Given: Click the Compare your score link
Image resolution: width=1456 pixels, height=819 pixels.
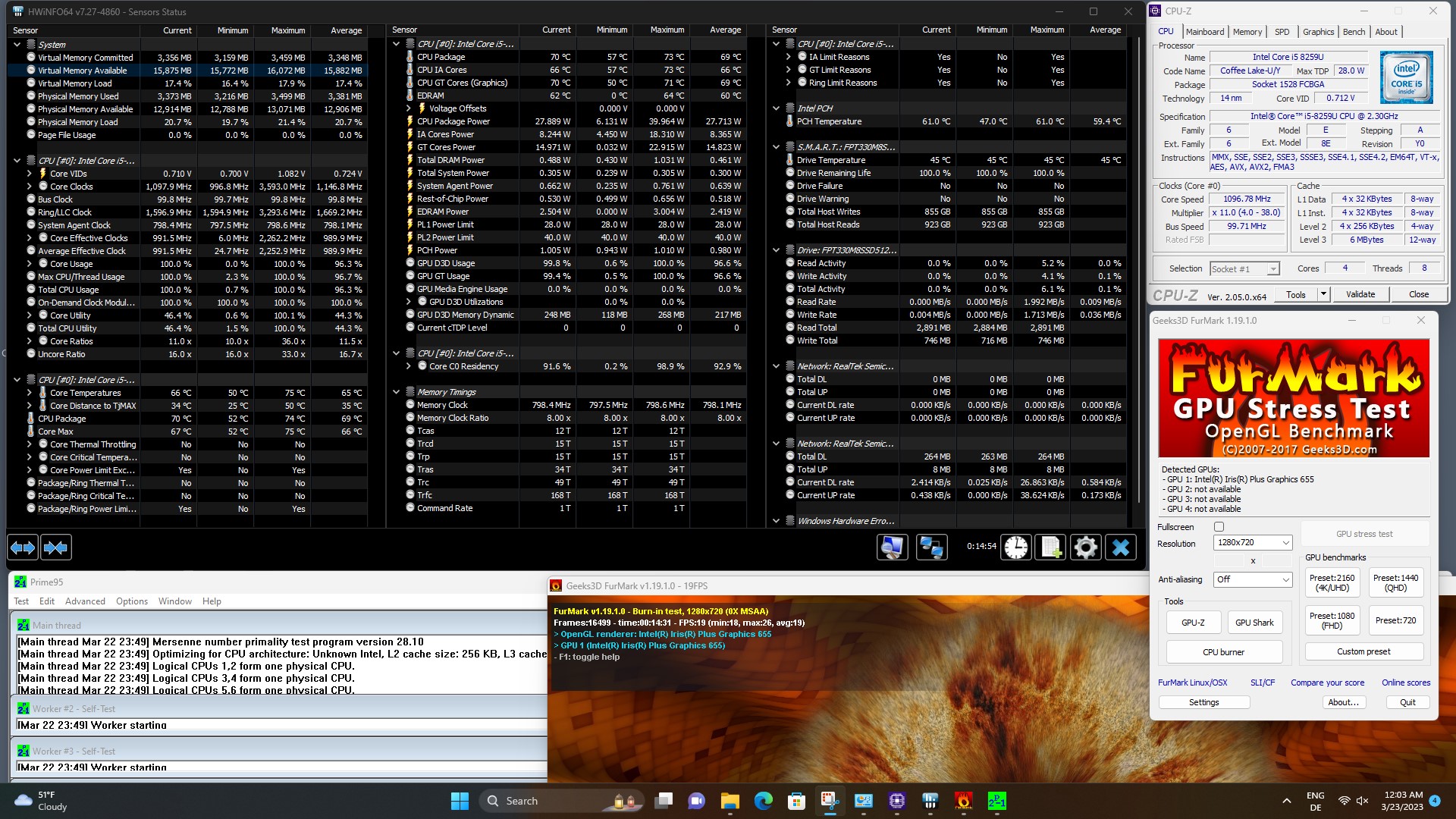Looking at the screenshot, I should coord(1327,682).
